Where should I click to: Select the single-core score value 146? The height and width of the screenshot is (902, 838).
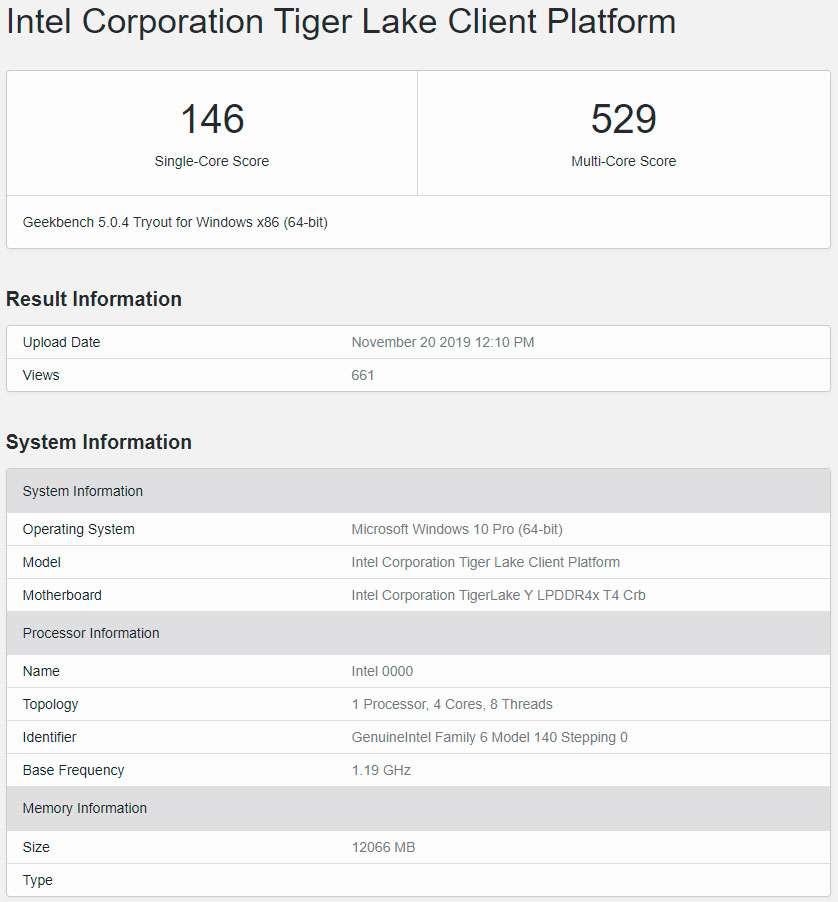[212, 119]
